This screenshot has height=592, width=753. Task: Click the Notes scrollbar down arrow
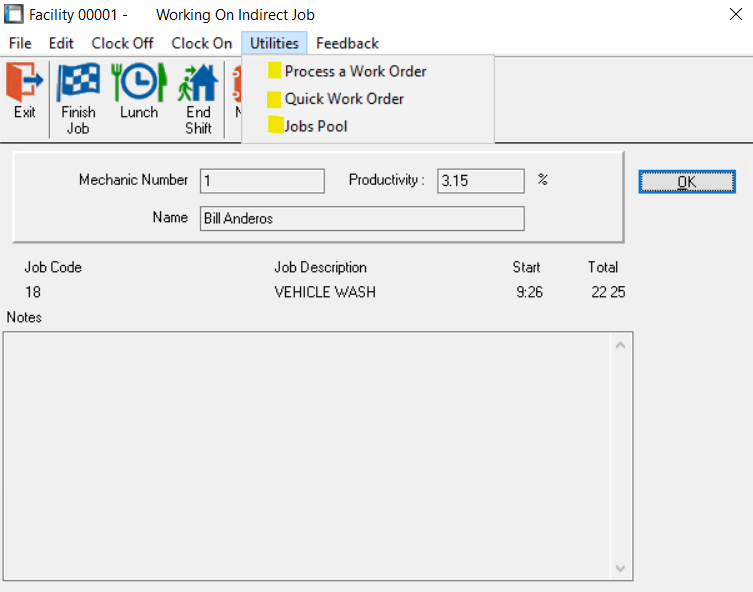tap(619, 568)
